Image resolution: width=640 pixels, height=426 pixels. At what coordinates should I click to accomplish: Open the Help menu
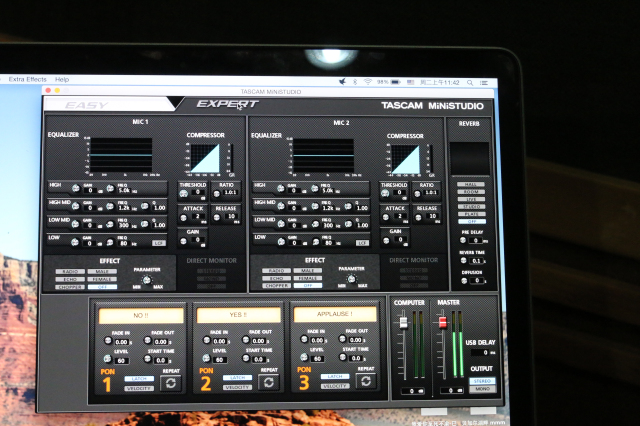(x=62, y=80)
